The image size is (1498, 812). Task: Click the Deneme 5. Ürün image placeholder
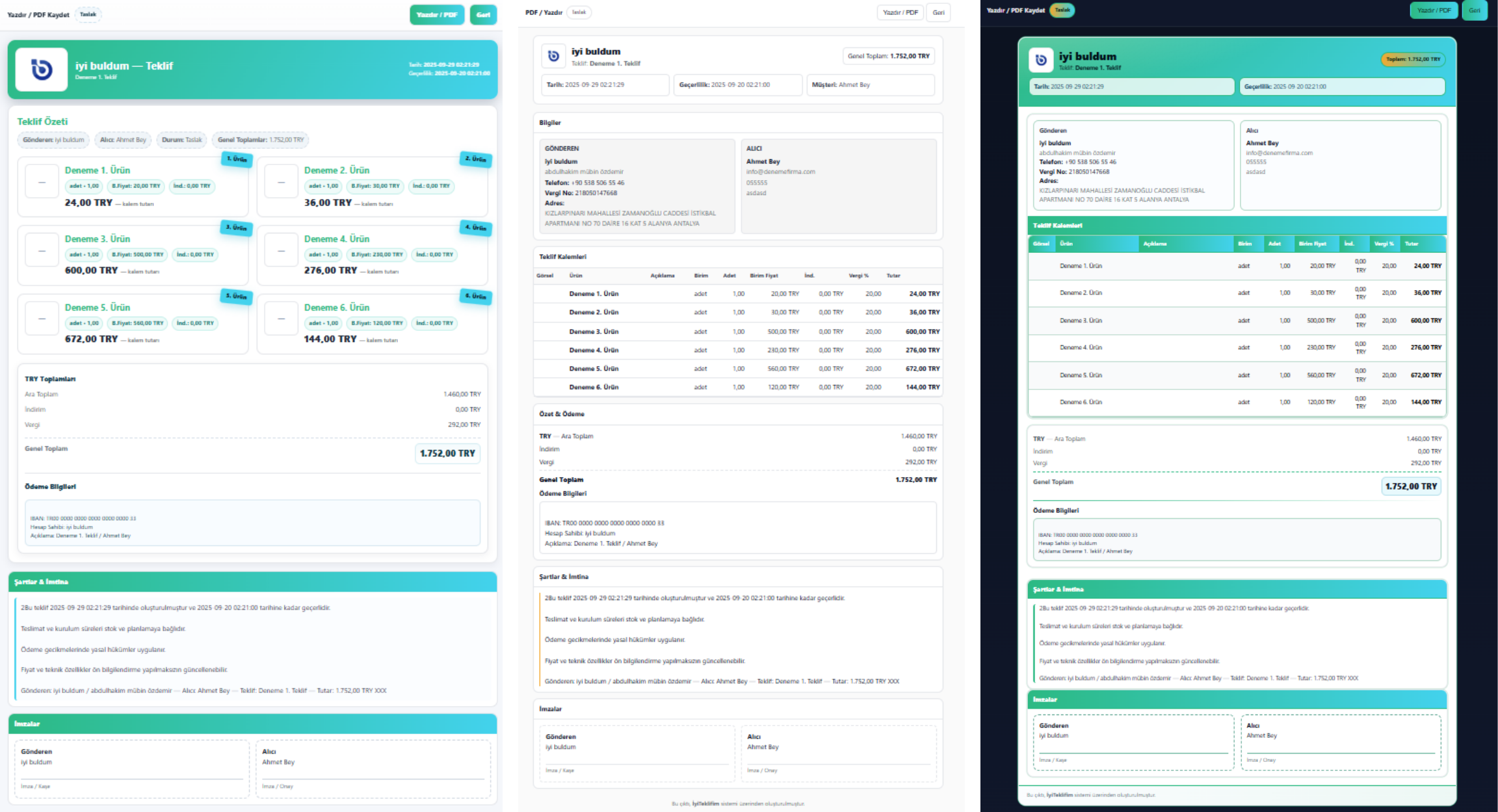(42, 319)
